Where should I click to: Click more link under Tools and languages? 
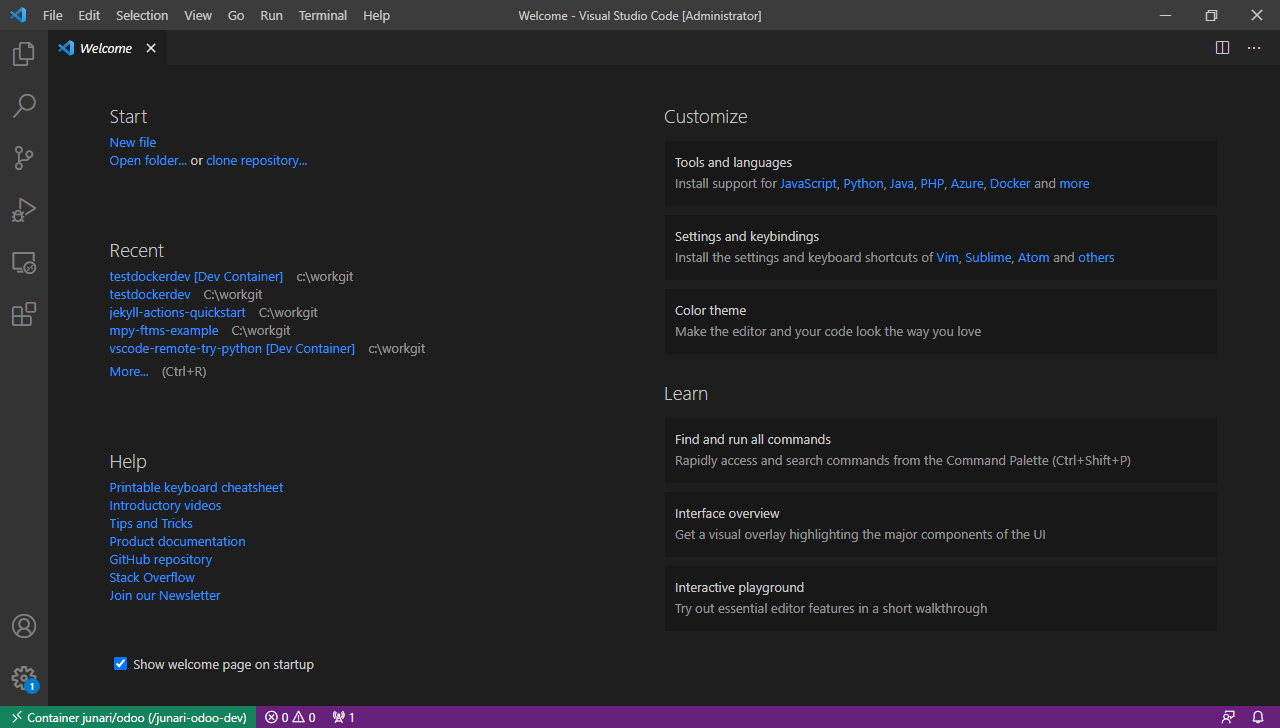pyautogui.click(x=1074, y=183)
